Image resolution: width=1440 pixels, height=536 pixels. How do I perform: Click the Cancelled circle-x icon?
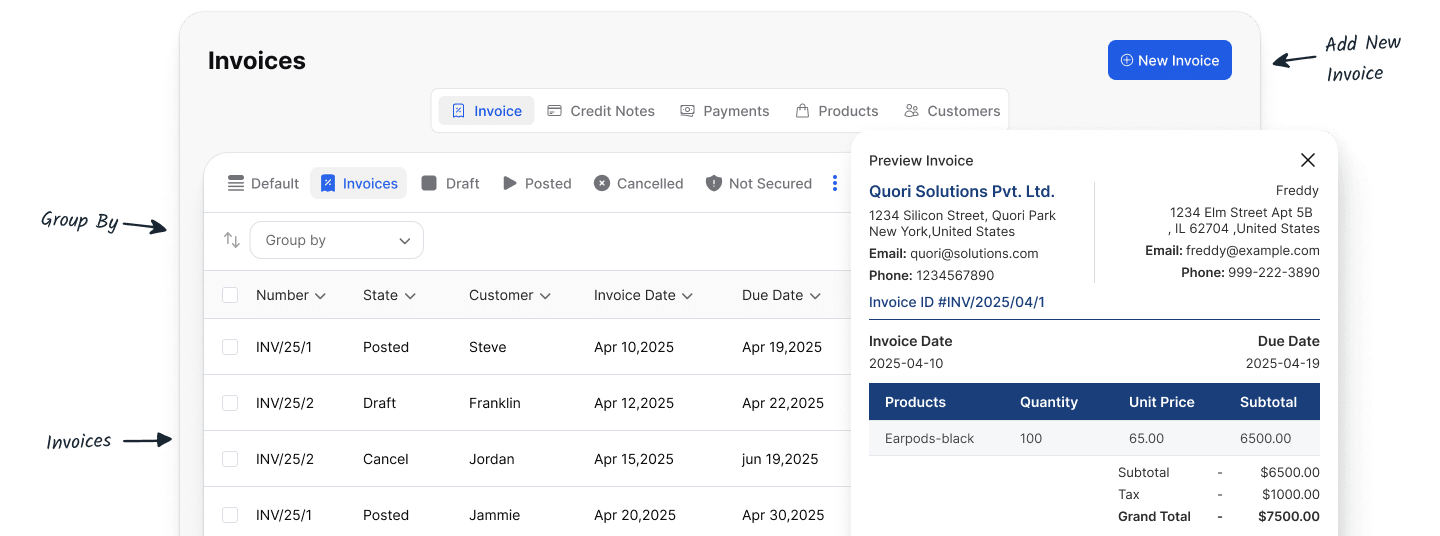(602, 183)
